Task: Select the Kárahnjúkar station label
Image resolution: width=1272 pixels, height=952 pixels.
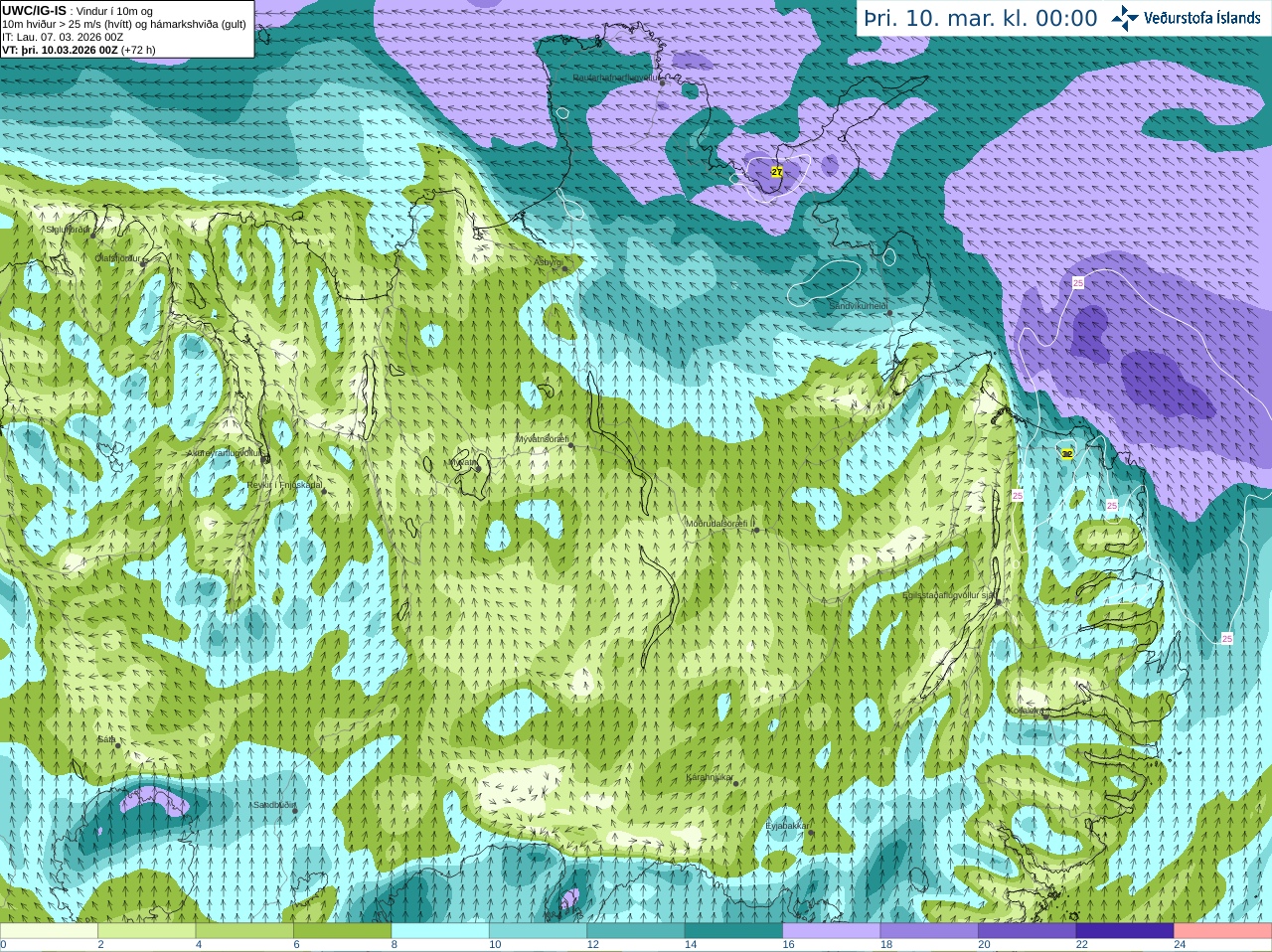Action: point(710,778)
